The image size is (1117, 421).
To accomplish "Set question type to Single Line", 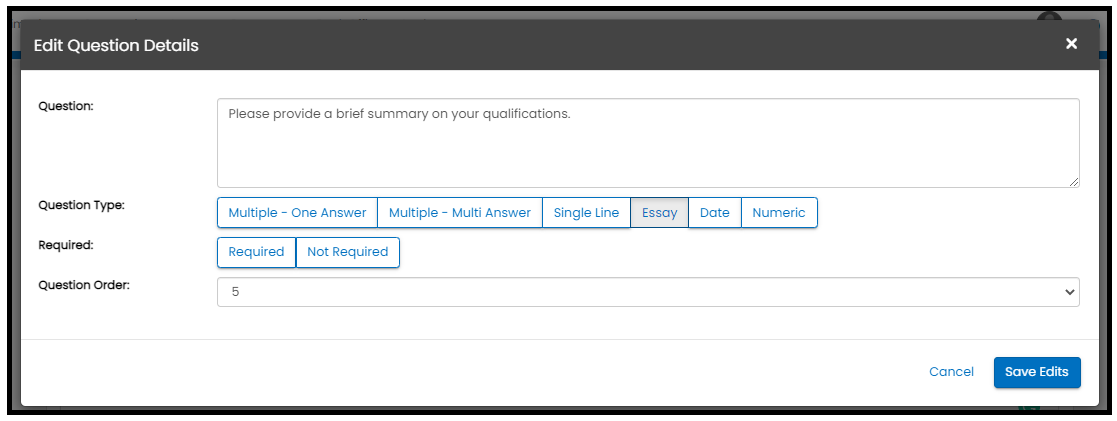I will 586,213.
